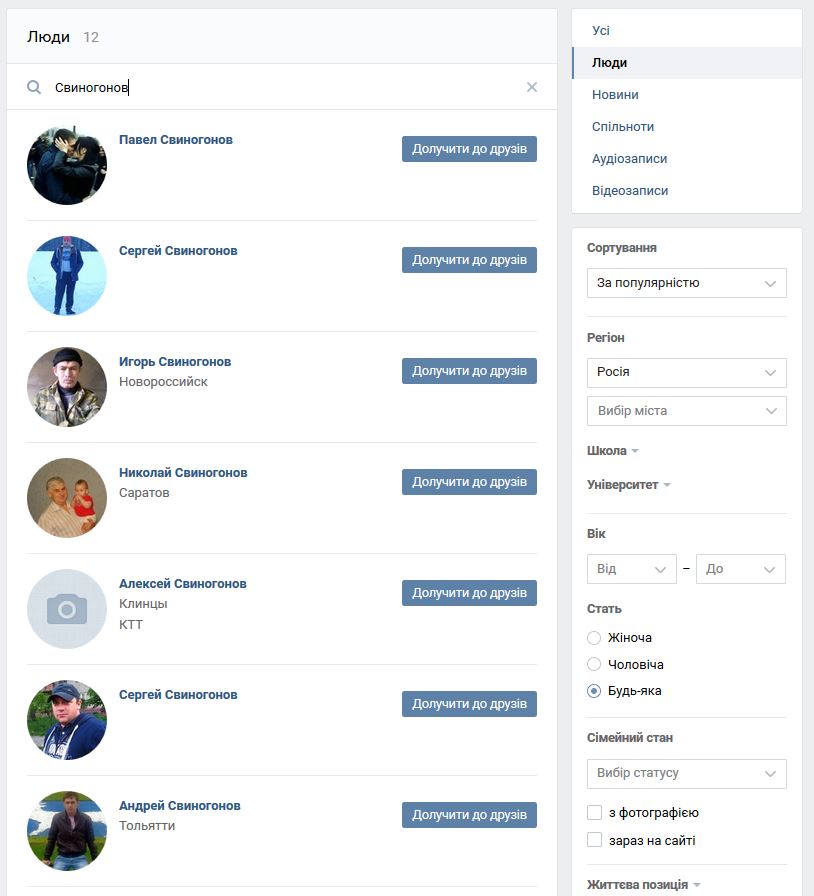
Task: Open the Николай Свиногонов profile link
Action: (x=183, y=473)
